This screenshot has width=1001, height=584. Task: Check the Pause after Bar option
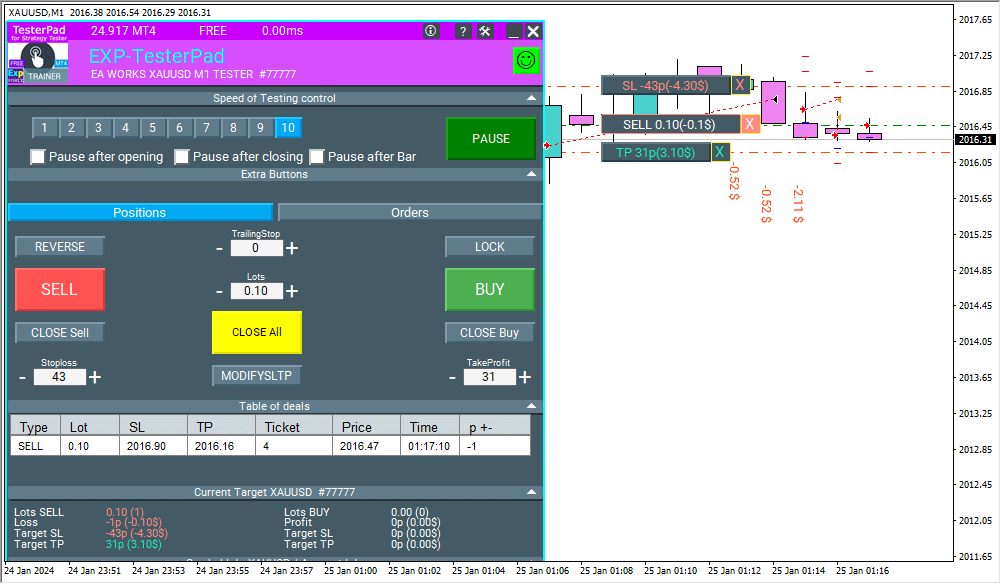pos(317,157)
